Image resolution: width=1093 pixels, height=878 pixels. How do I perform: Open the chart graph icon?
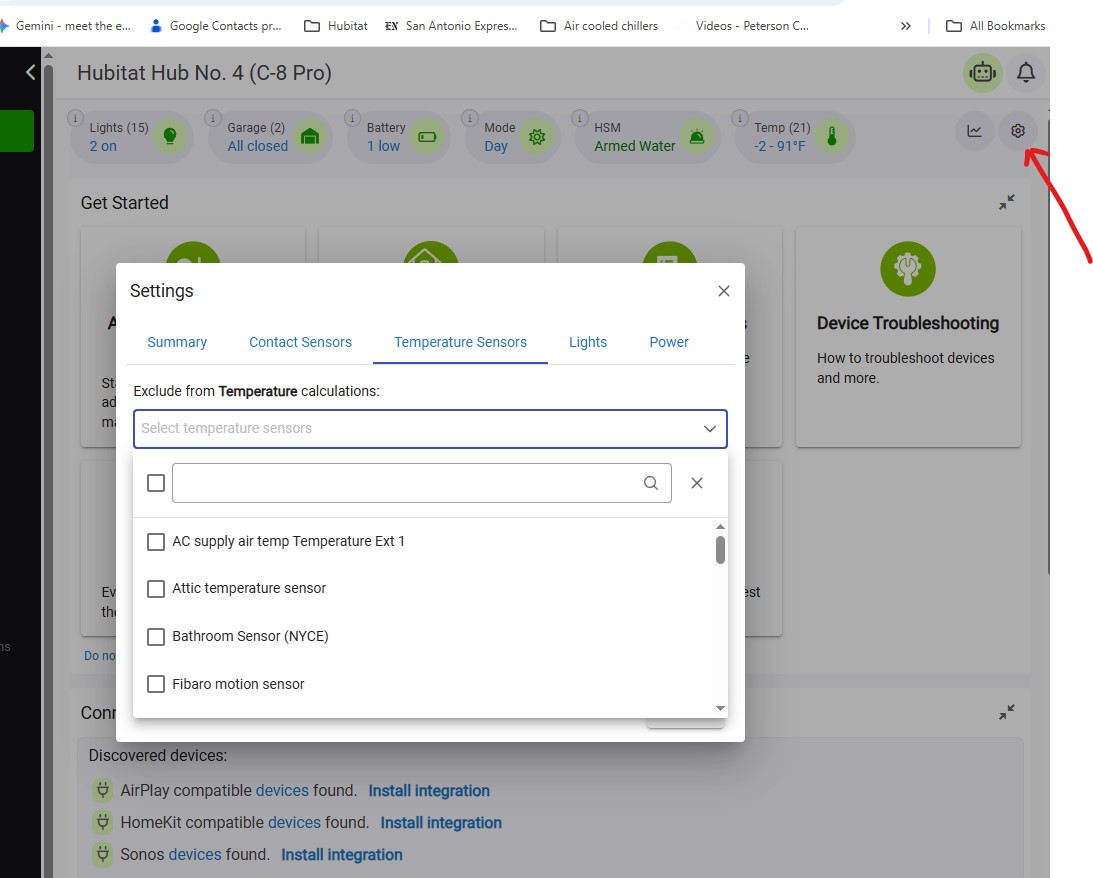point(974,130)
